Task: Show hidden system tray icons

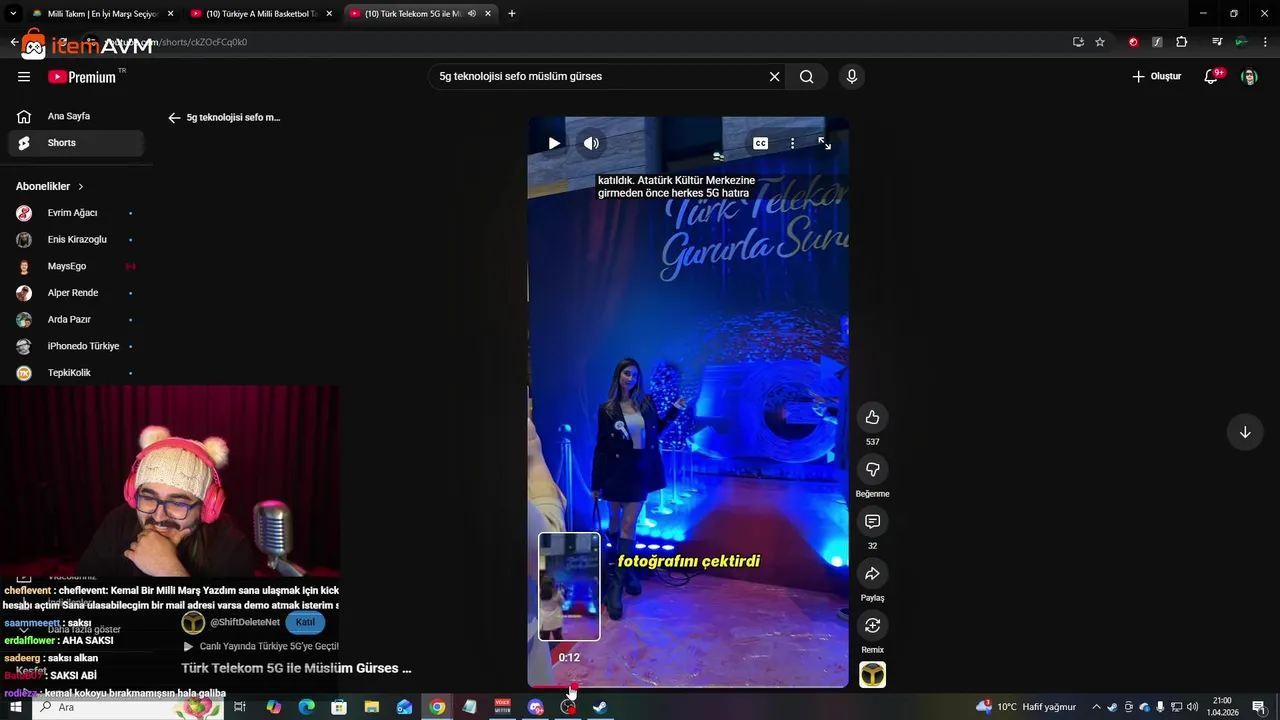Action: pyautogui.click(x=1096, y=707)
